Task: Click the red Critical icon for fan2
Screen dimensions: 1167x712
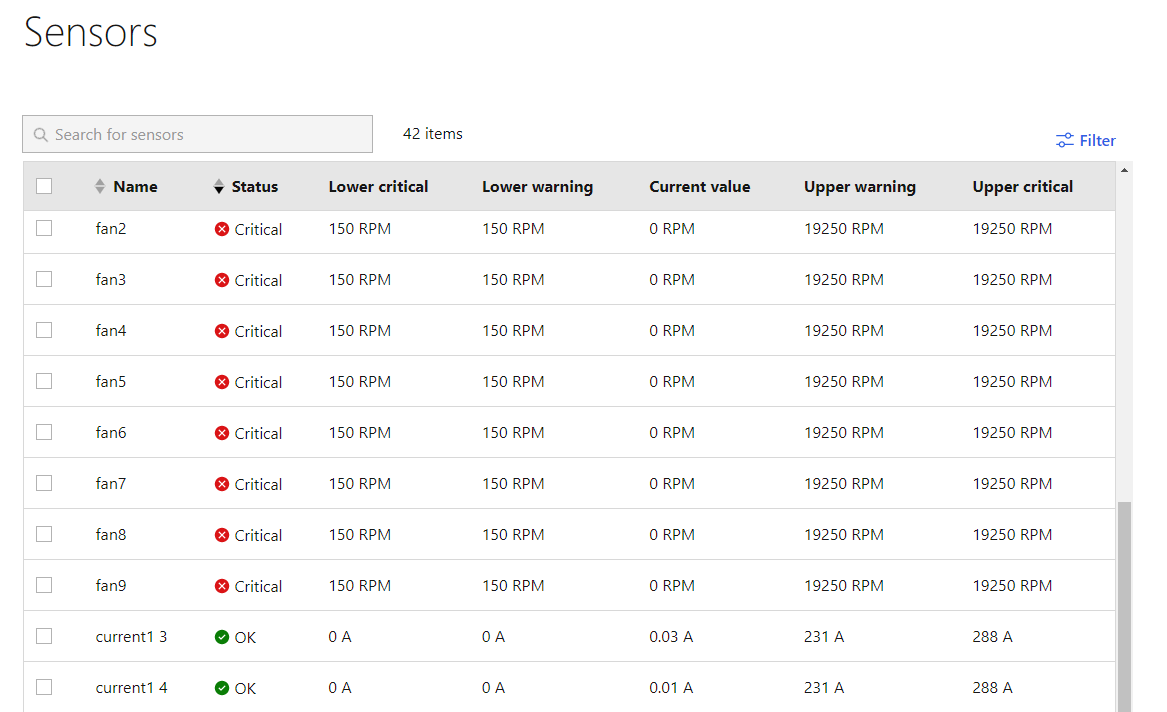Action: tap(222, 229)
